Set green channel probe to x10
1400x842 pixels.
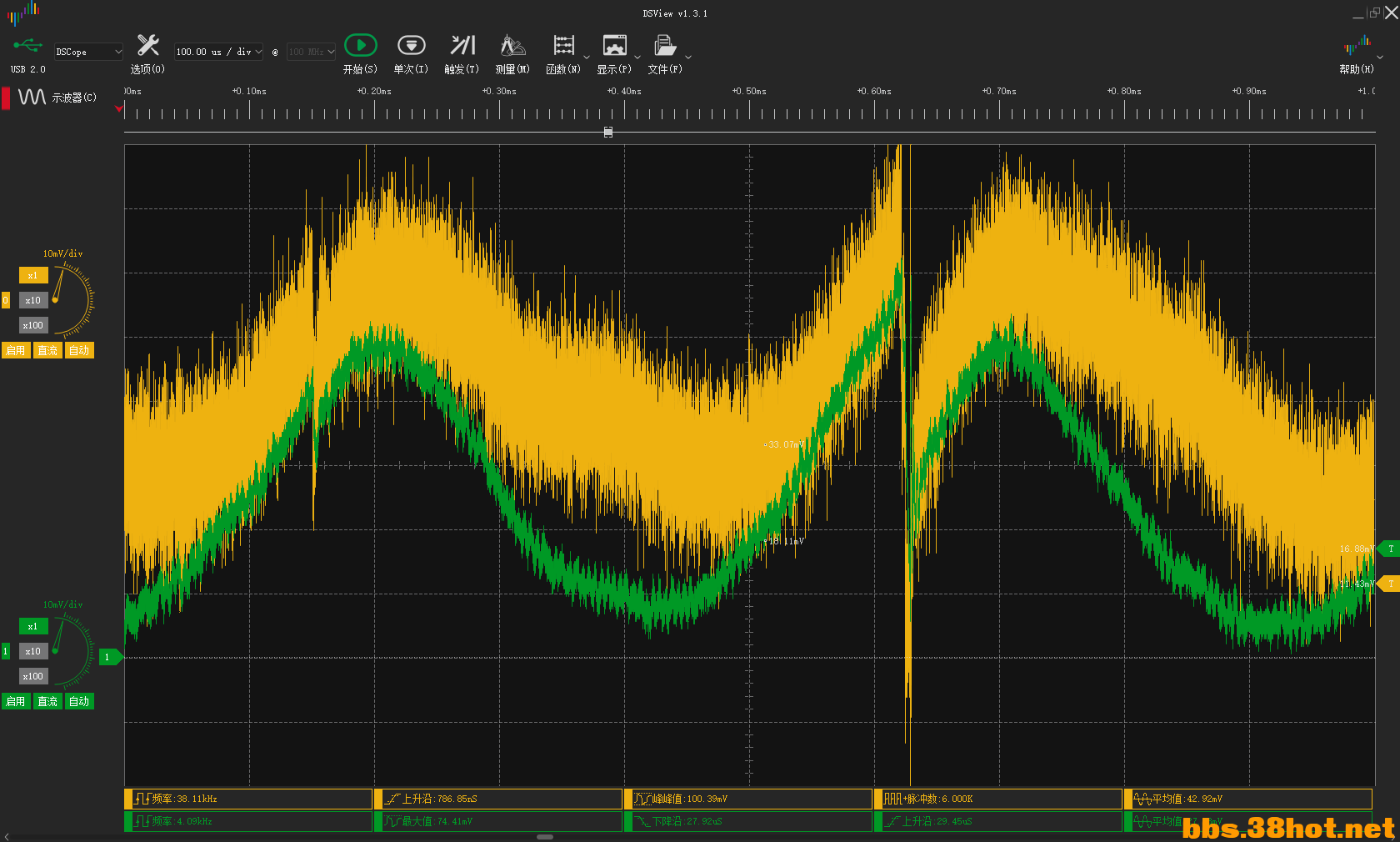coord(33,651)
